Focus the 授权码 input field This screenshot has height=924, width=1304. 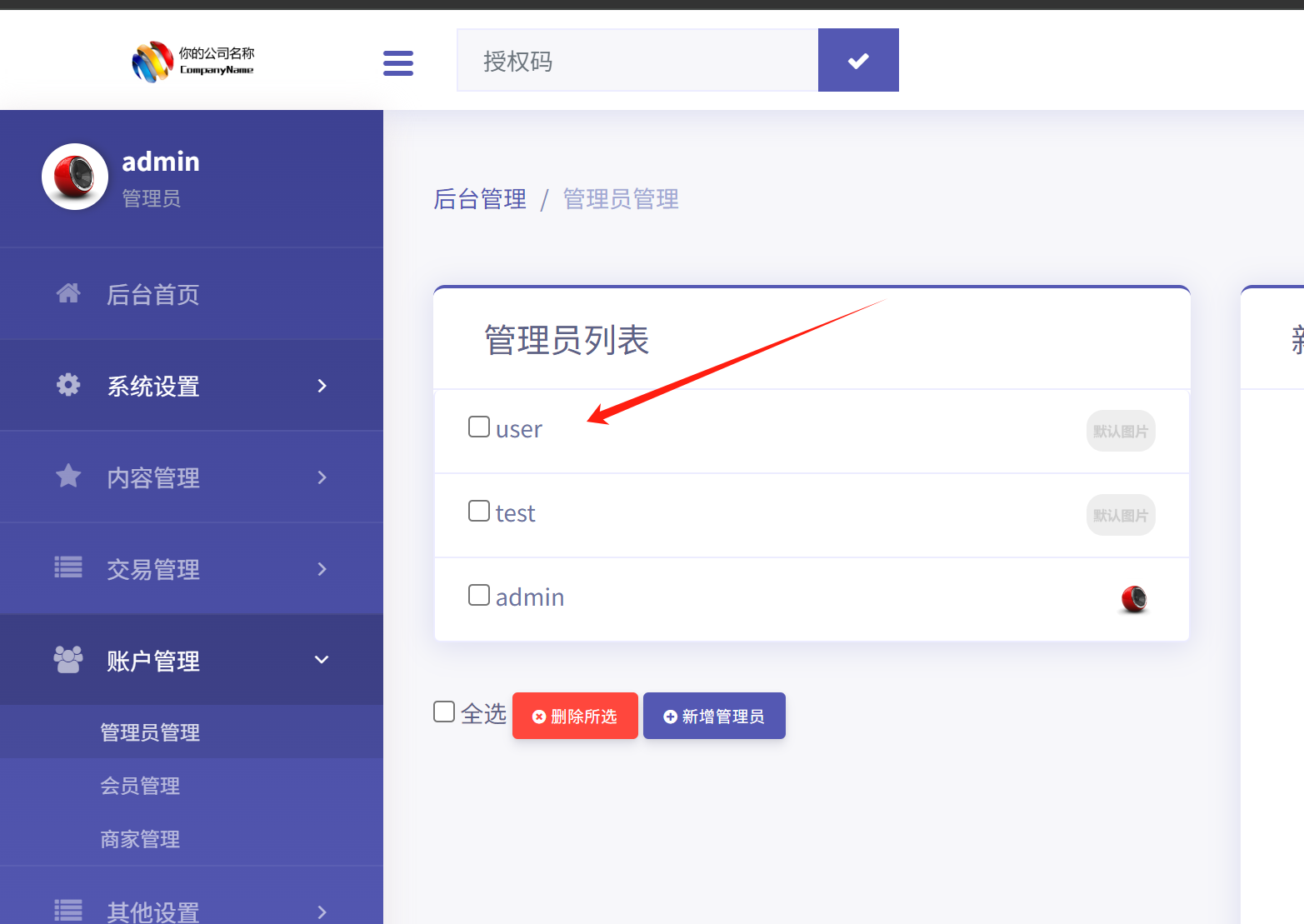point(637,61)
